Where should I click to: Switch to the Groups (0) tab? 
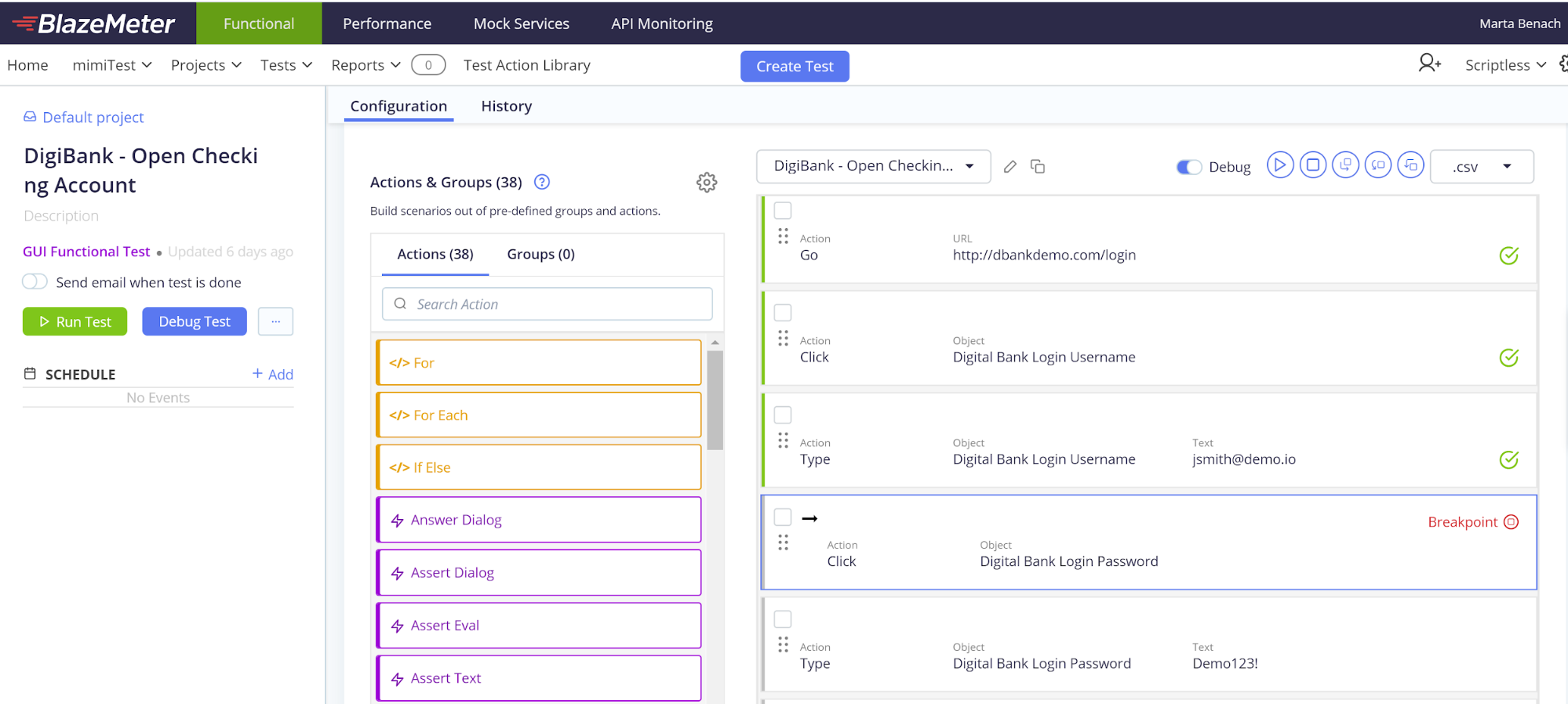click(x=540, y=254)
